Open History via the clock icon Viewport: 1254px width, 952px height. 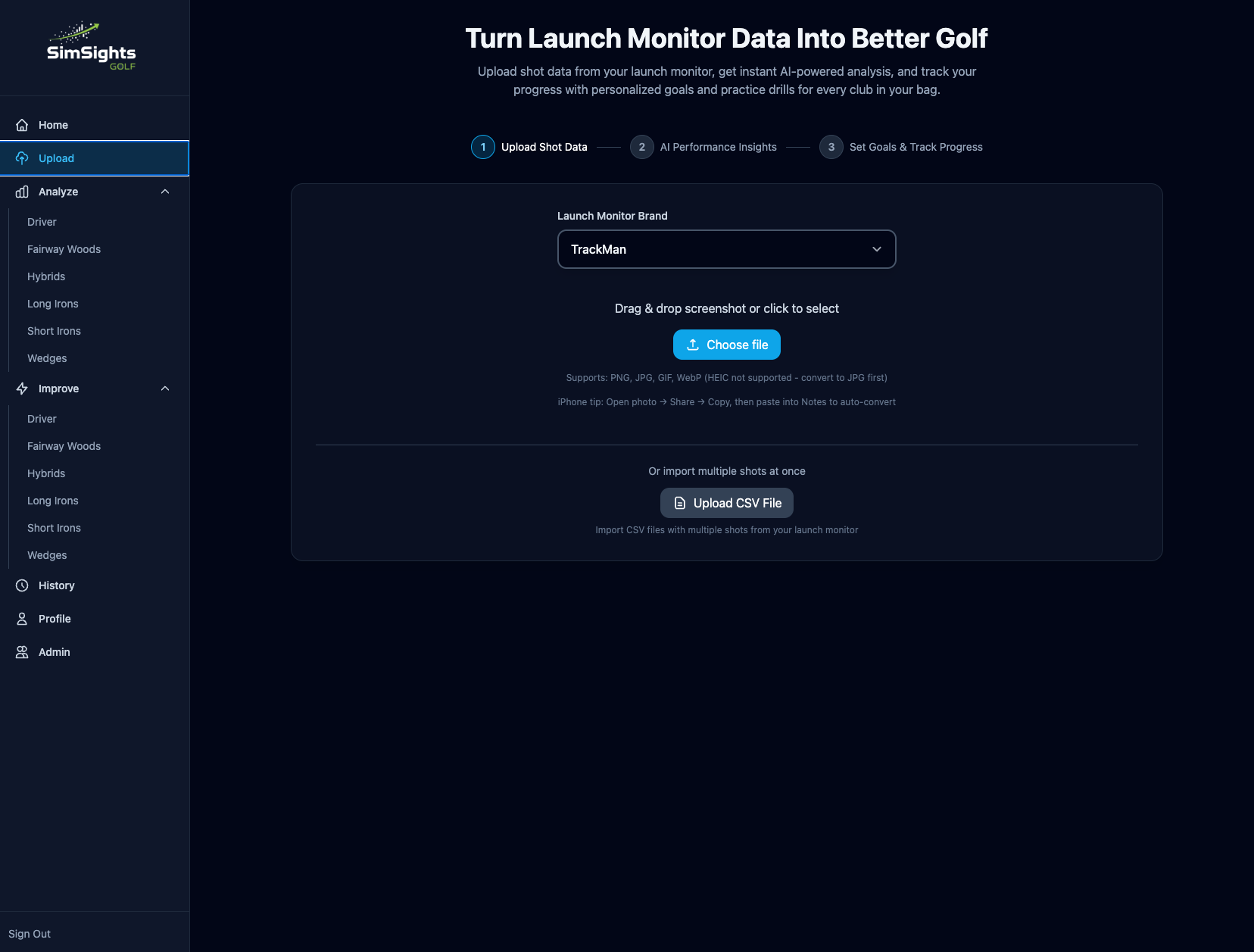(21, 585)
